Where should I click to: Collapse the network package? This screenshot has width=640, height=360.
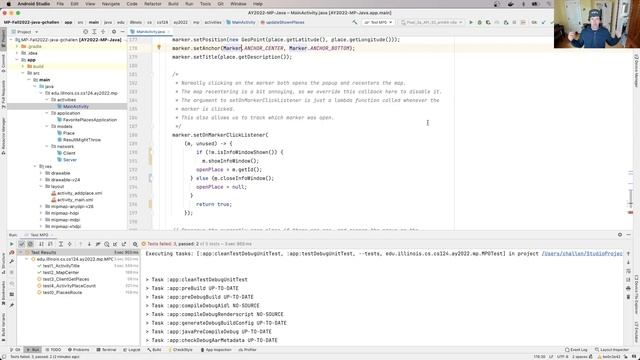(47, 146)
